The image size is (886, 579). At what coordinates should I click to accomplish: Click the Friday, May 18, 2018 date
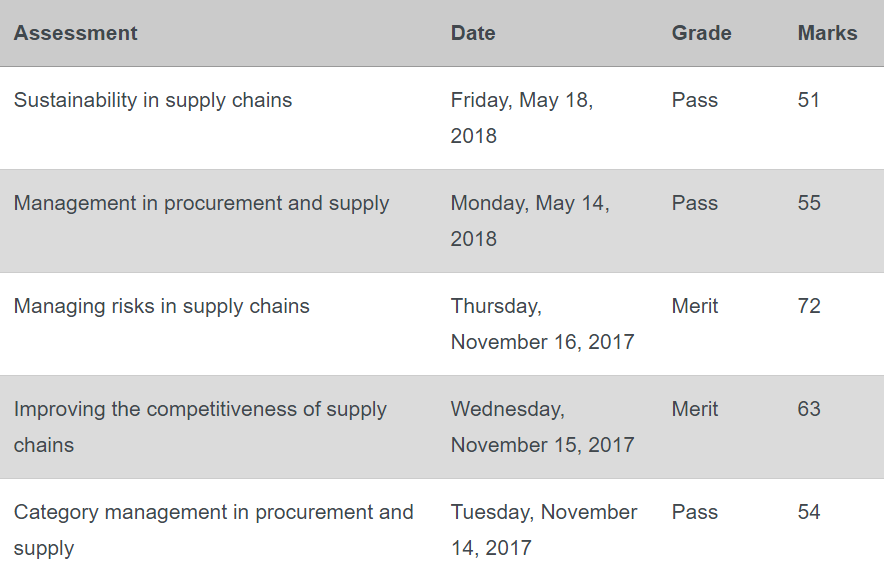pos(522,117)
